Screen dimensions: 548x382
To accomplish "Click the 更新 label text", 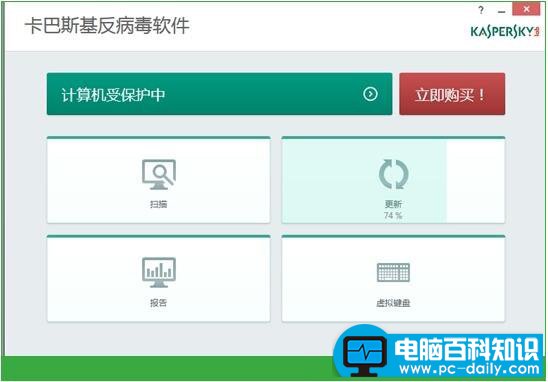I will click(x=393, y=204).
